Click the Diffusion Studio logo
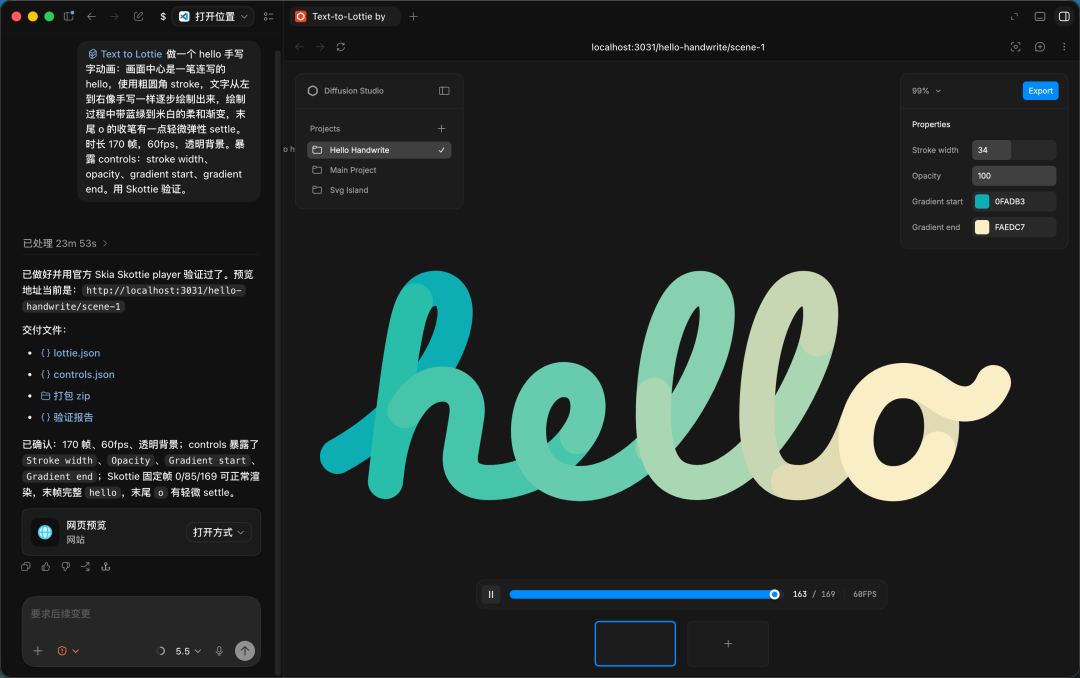The width and height of the screenshot is (1080, 678). pyautogui.click(x=313, y=91)
